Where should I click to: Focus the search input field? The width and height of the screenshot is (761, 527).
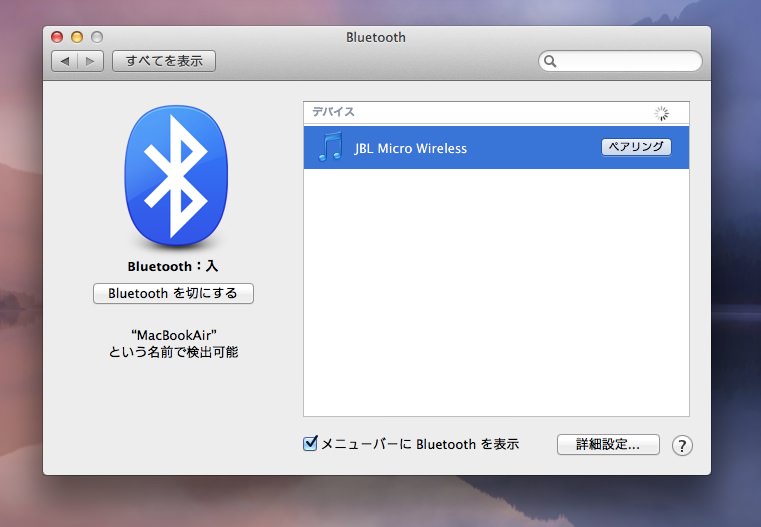(x=620, y=61)
